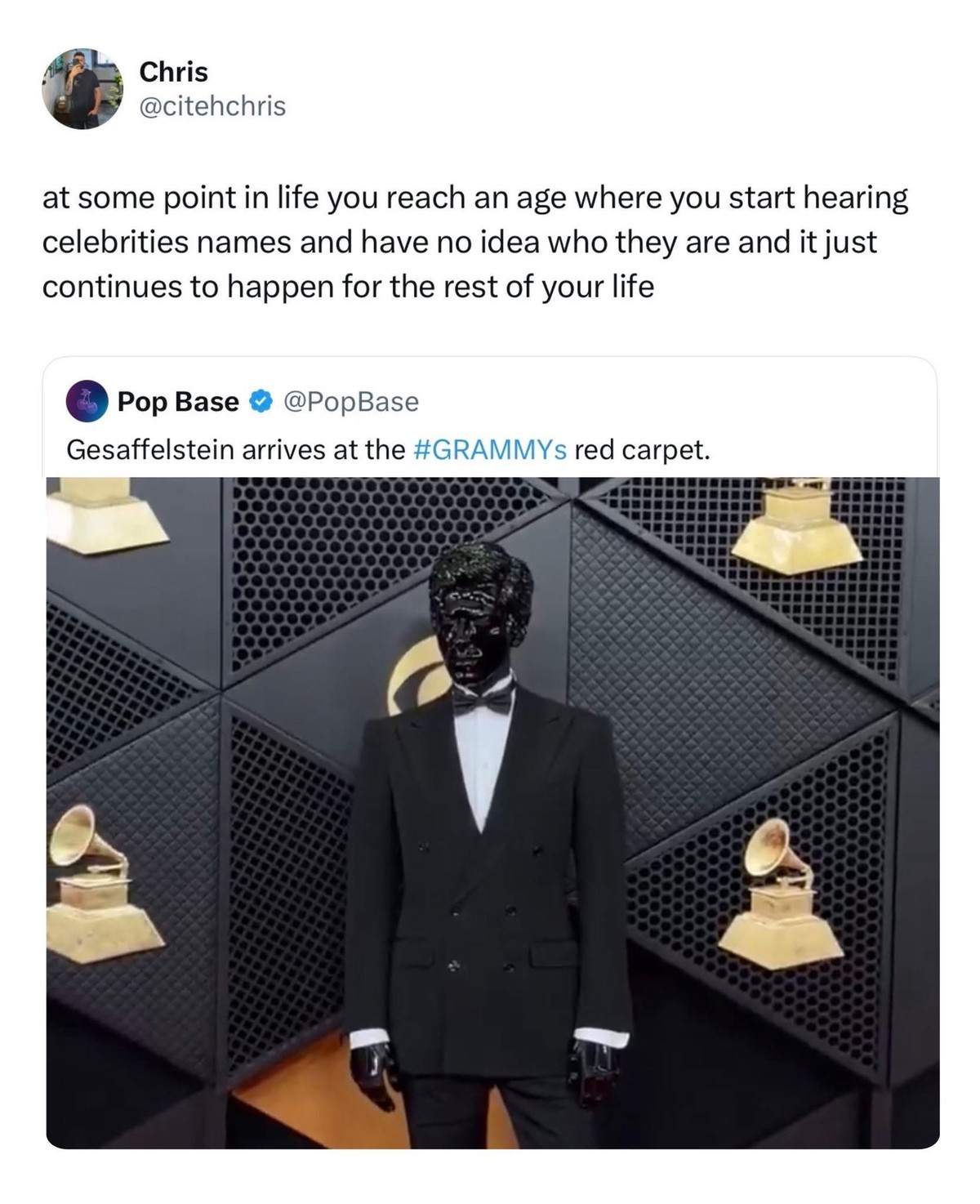Open the @citehchris handle
Screen dimensions: 980x1204
[x=213, y=107]
